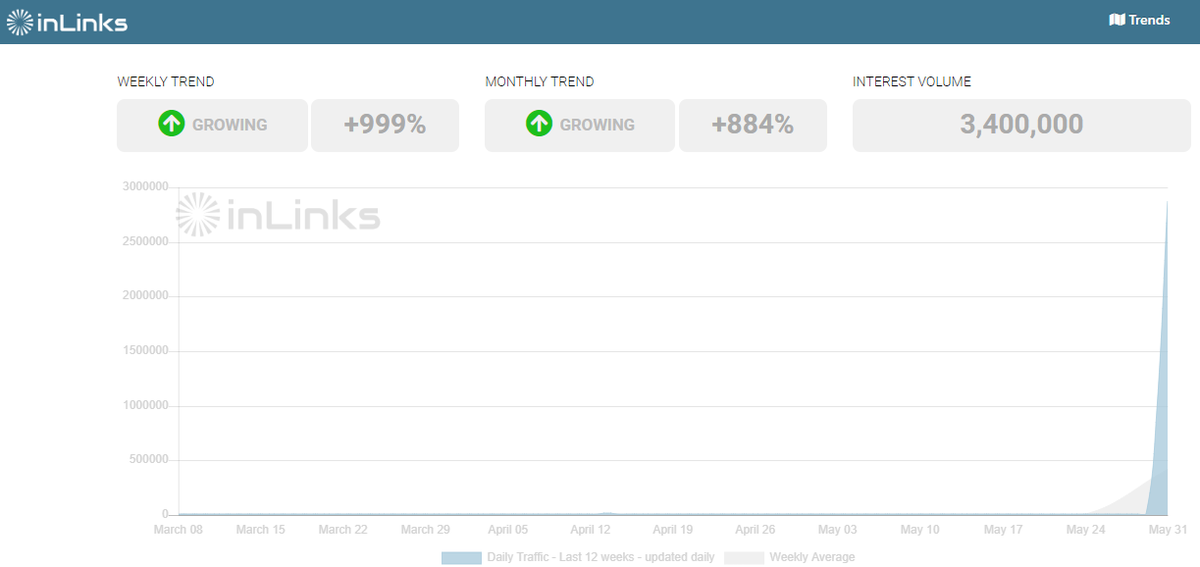Image resolution: width=1200 pixels, height=567 pixels.
Task: Click the April 05 axis label
Action: (508, 530)
